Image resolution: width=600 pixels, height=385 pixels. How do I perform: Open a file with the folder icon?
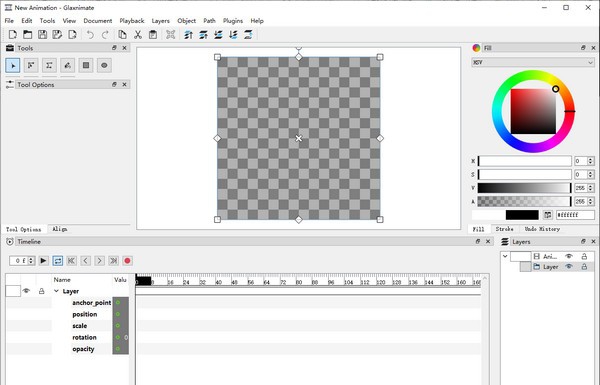pos(28,35)
